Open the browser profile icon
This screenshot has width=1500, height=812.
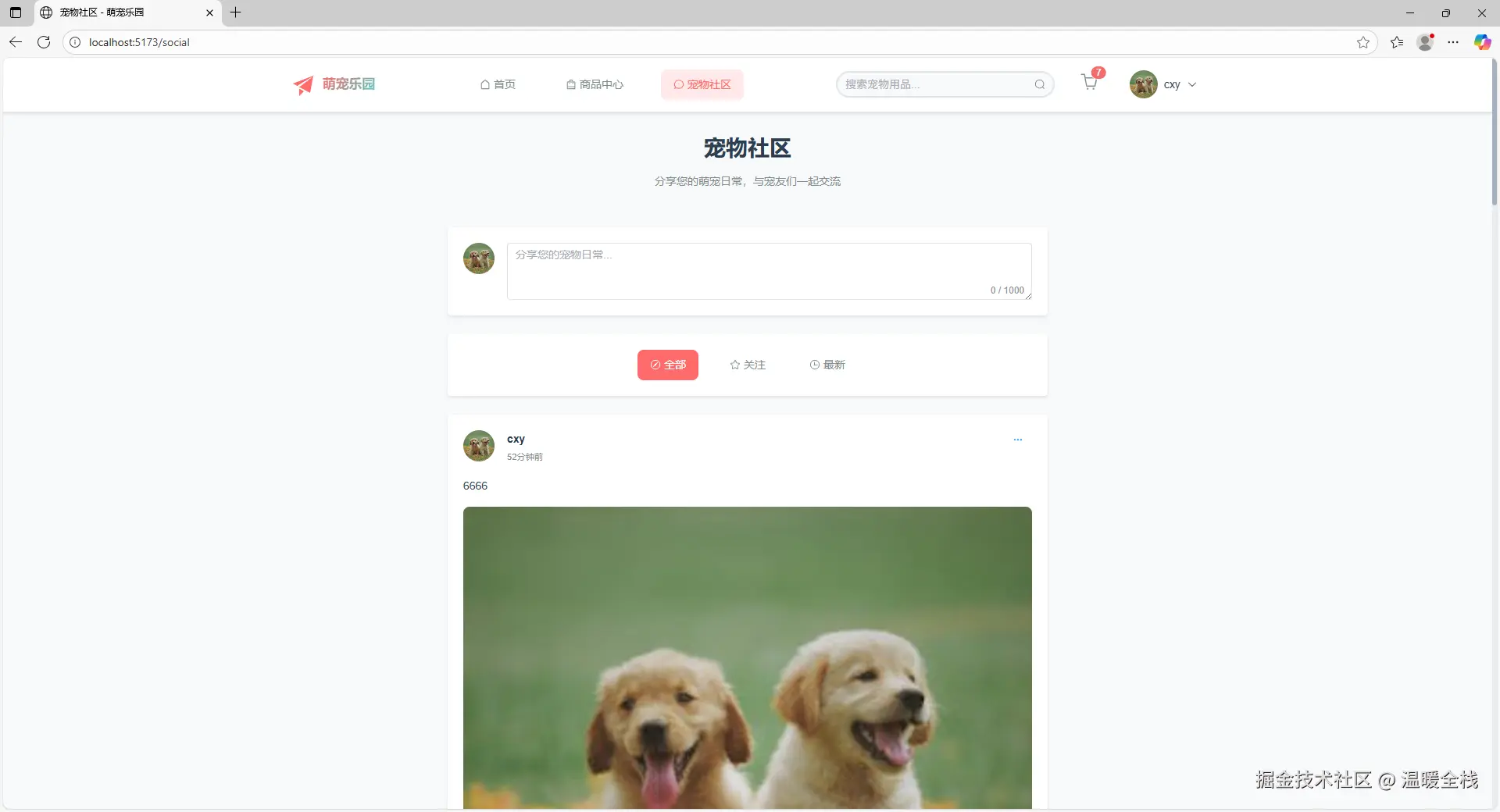tap(1425, 42)
